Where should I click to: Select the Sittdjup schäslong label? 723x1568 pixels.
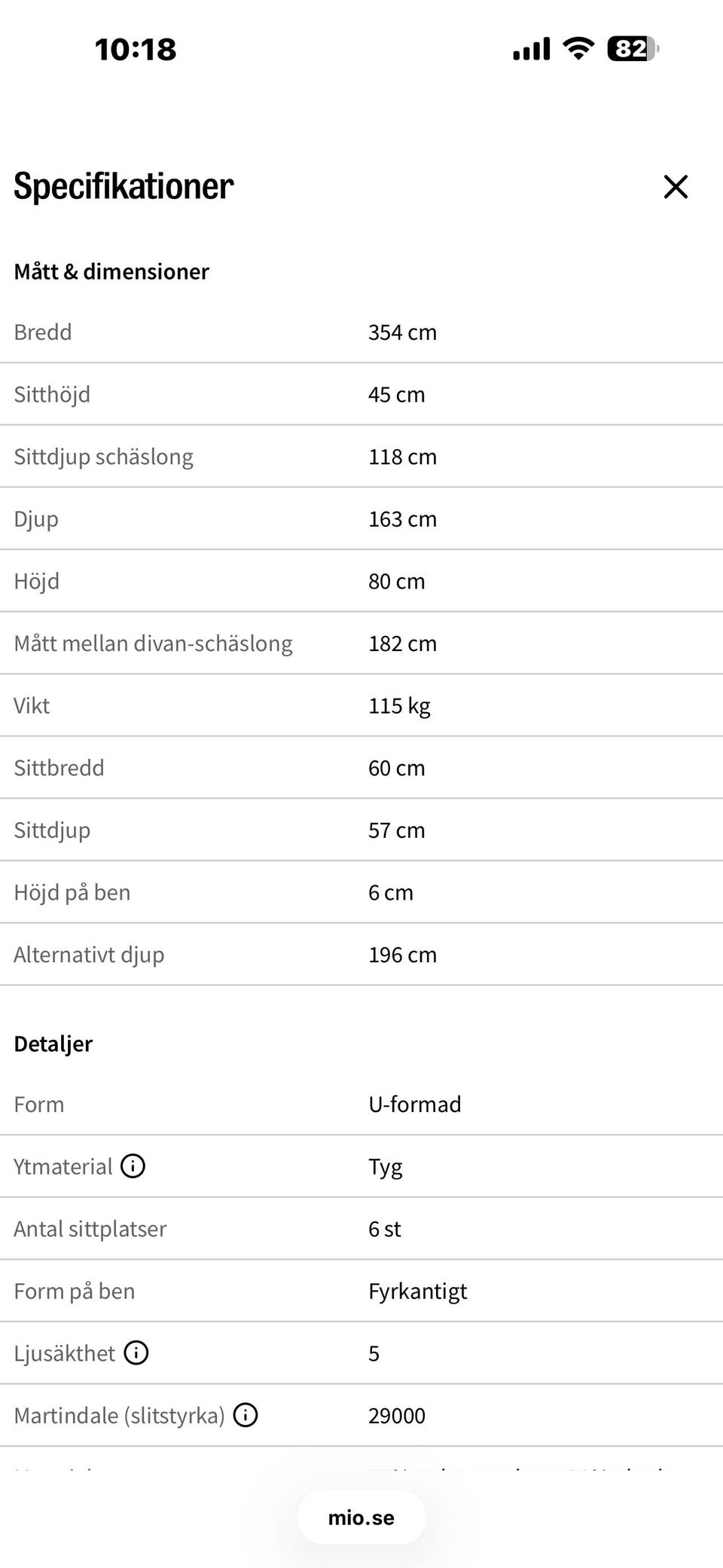(x=103, y=457)
